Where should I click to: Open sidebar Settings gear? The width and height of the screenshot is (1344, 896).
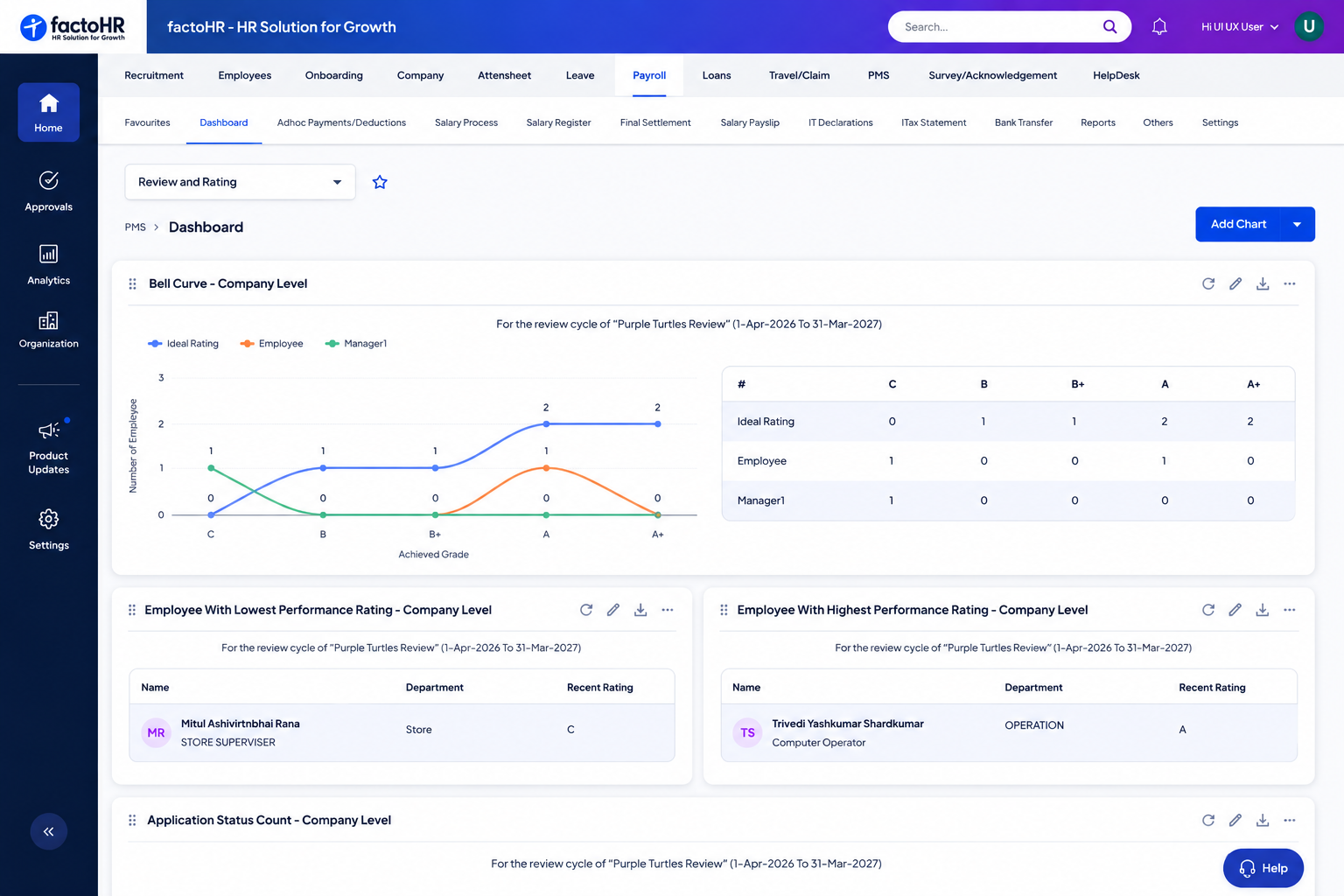[x=48, y=519]
